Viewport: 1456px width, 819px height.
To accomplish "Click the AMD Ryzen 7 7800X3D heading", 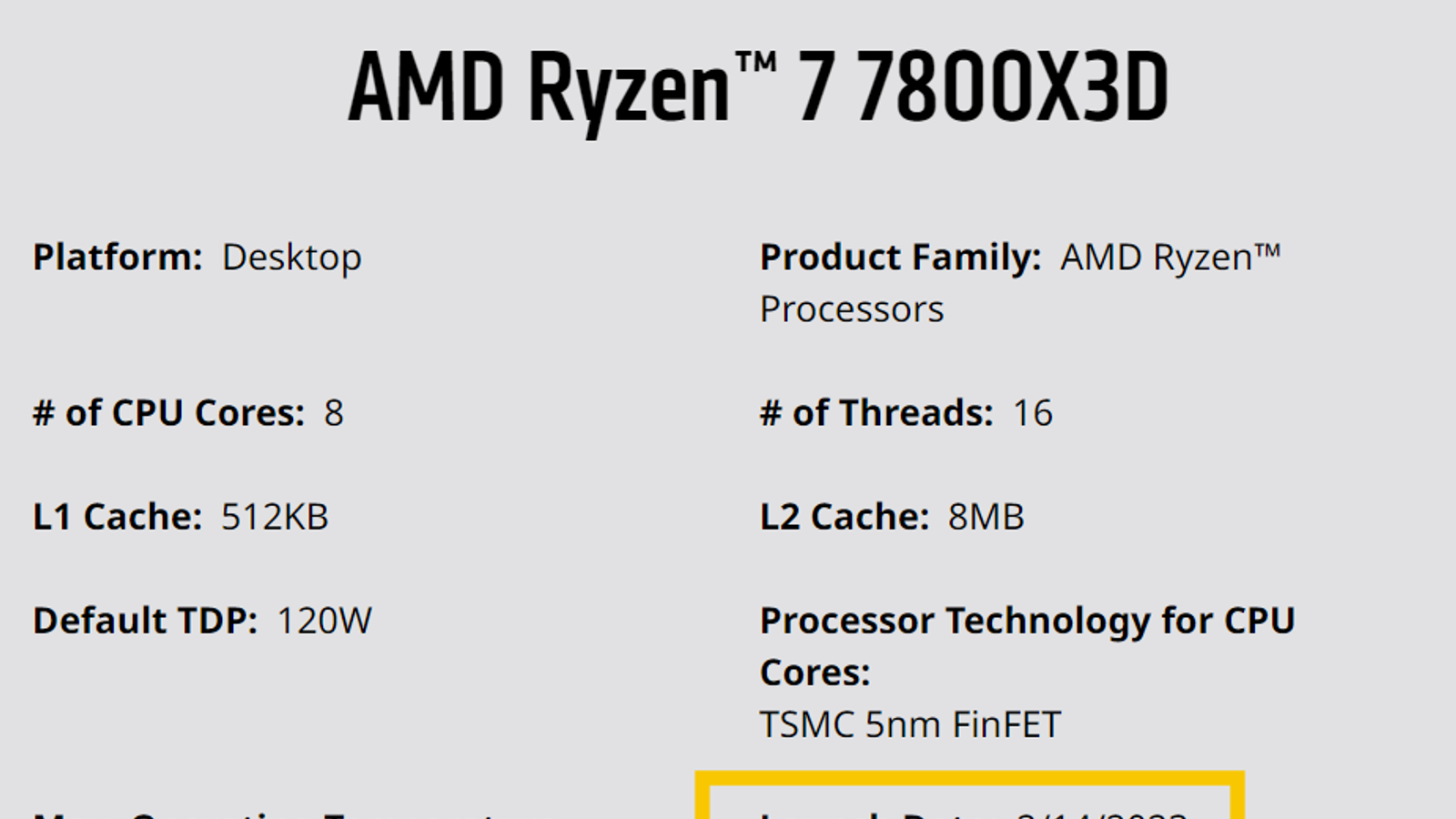I will pos(757,88).
